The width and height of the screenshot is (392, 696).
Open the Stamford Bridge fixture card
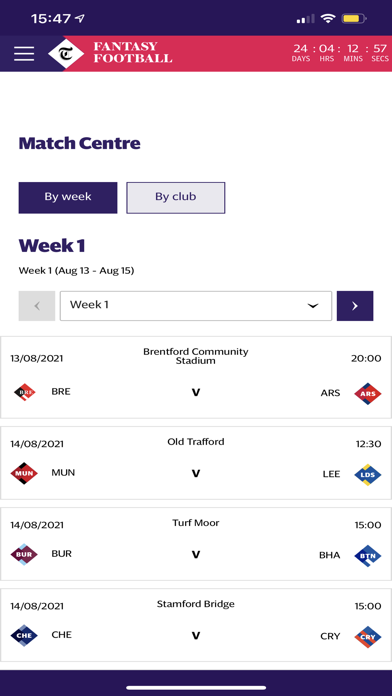click(x=196, y=625)
